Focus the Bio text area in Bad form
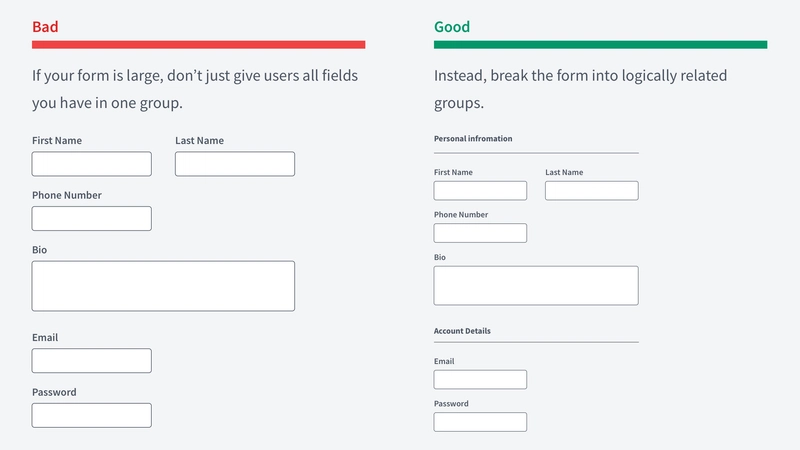This screenshot has height=450, width=800. pyautogui.click(x=163, y=286)
